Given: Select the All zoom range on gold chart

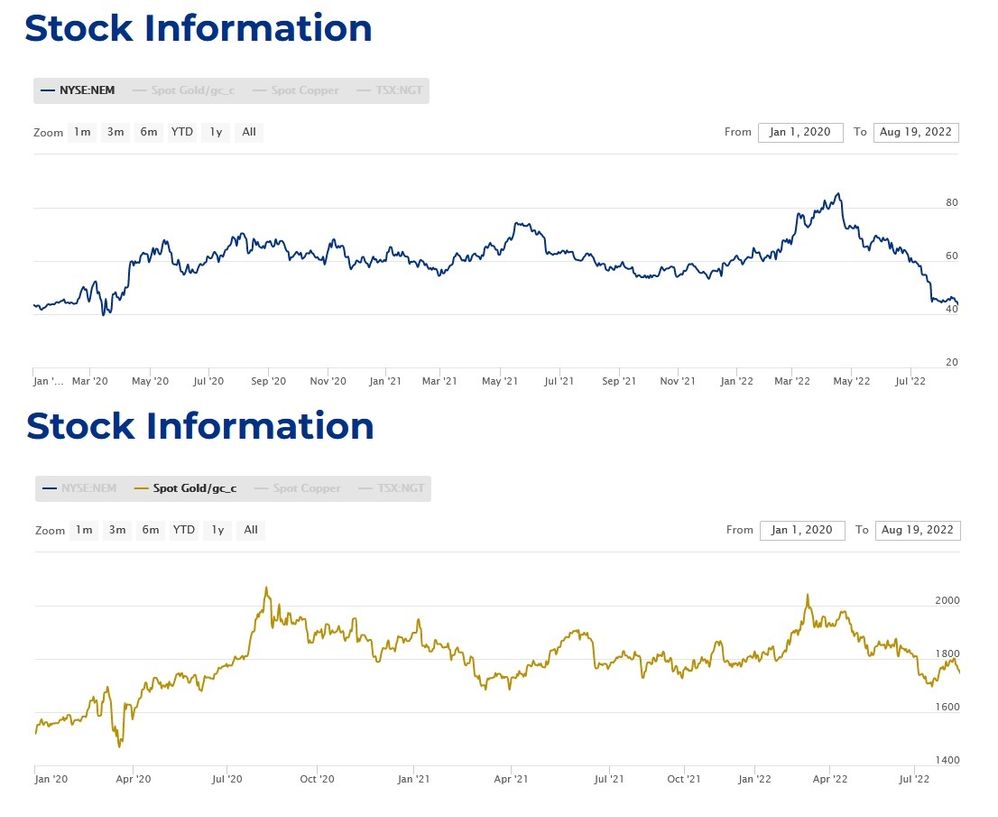Looking at the screenshot, I should click(x=250, y=530).
